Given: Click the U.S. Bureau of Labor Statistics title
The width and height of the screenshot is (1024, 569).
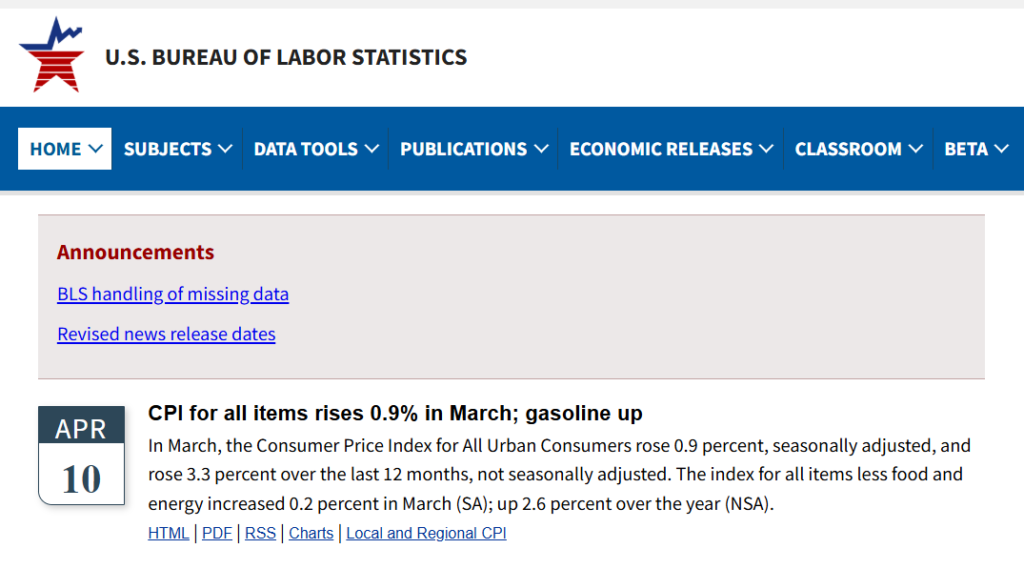Looking at the screenshot, I should point(286,57).
